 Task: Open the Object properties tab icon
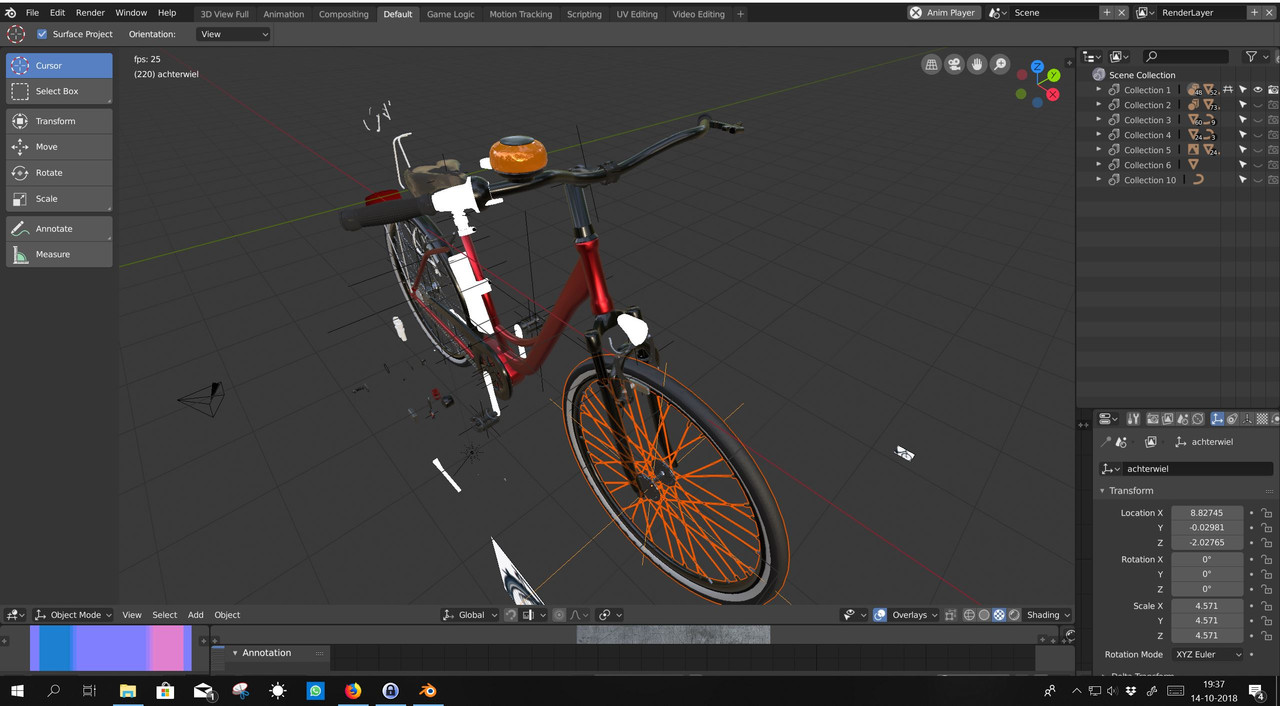pyautogui.click(x=1216, y=419)
